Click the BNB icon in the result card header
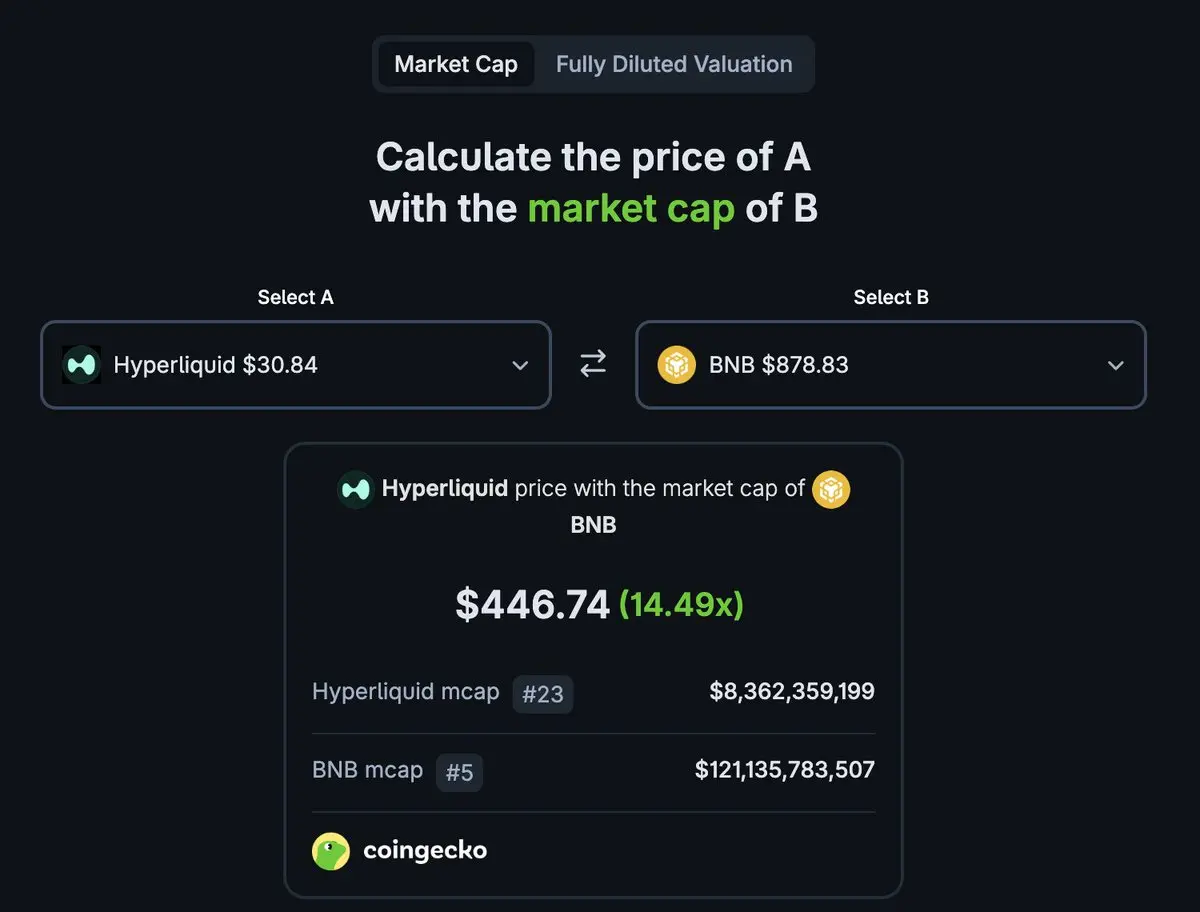 [x=830, y=489]
